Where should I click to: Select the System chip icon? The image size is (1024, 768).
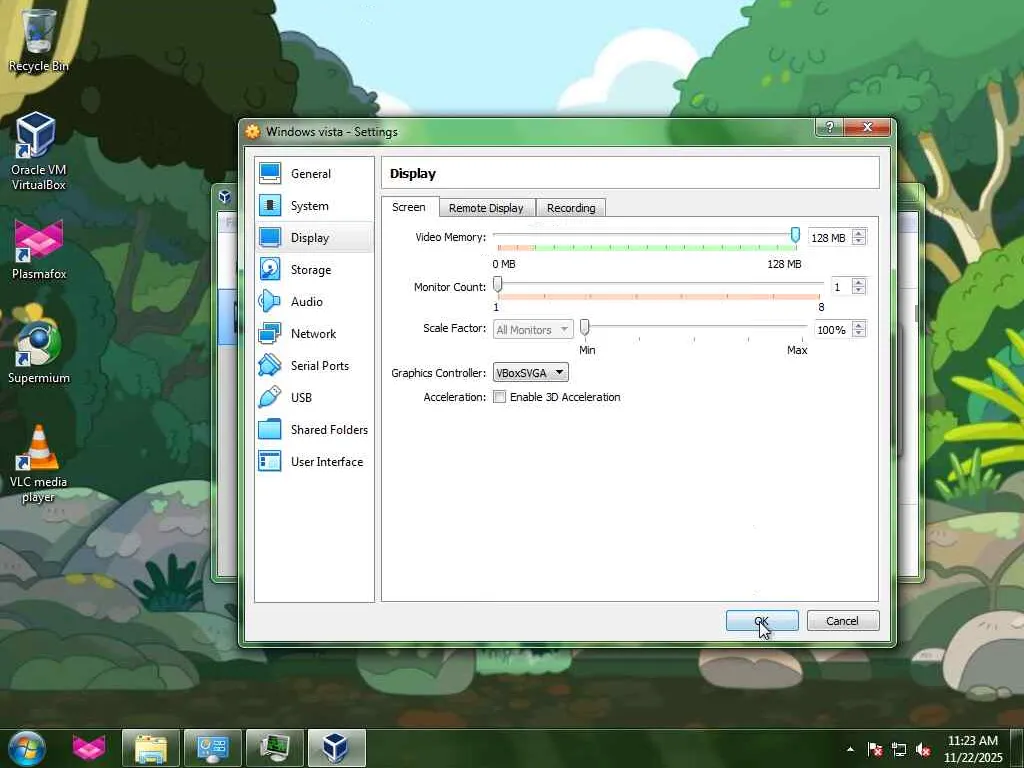[x=270, y=205]
